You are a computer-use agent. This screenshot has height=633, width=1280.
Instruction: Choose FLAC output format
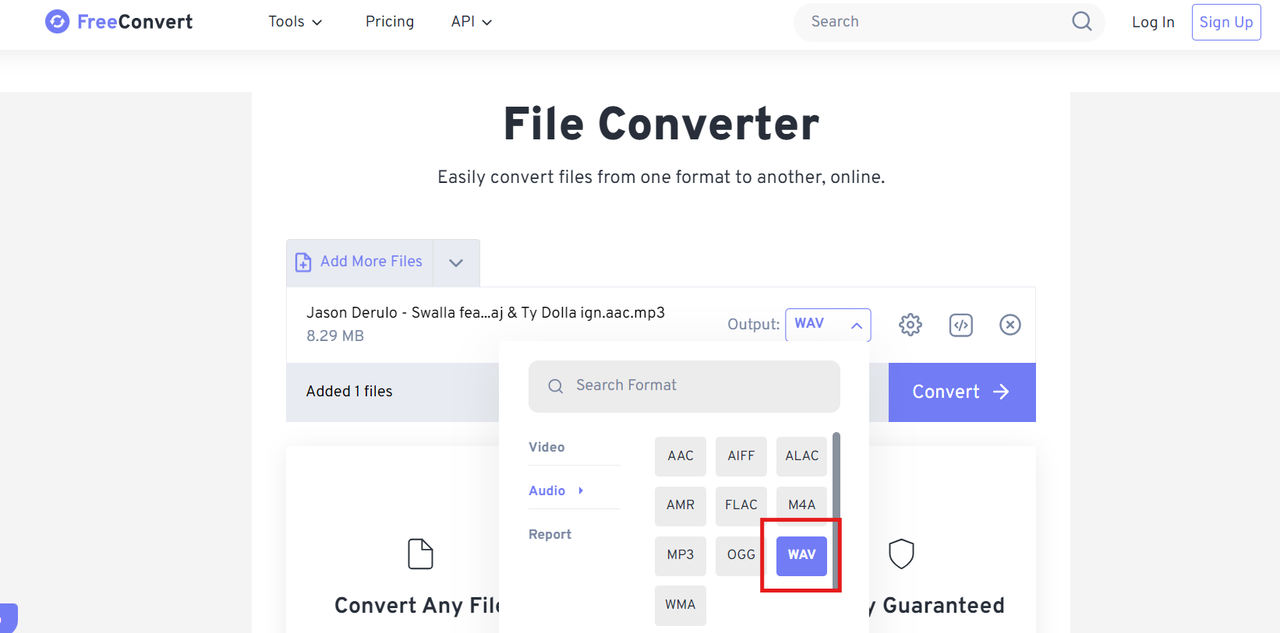tap(741, 505)
